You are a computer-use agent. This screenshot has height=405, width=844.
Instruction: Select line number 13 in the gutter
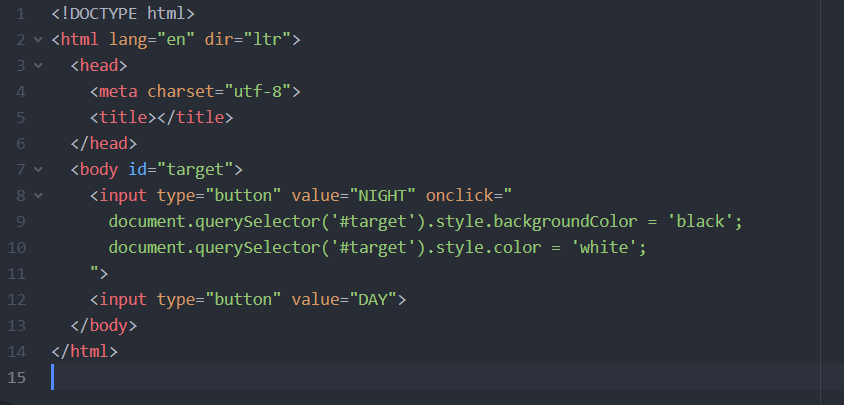16,325
